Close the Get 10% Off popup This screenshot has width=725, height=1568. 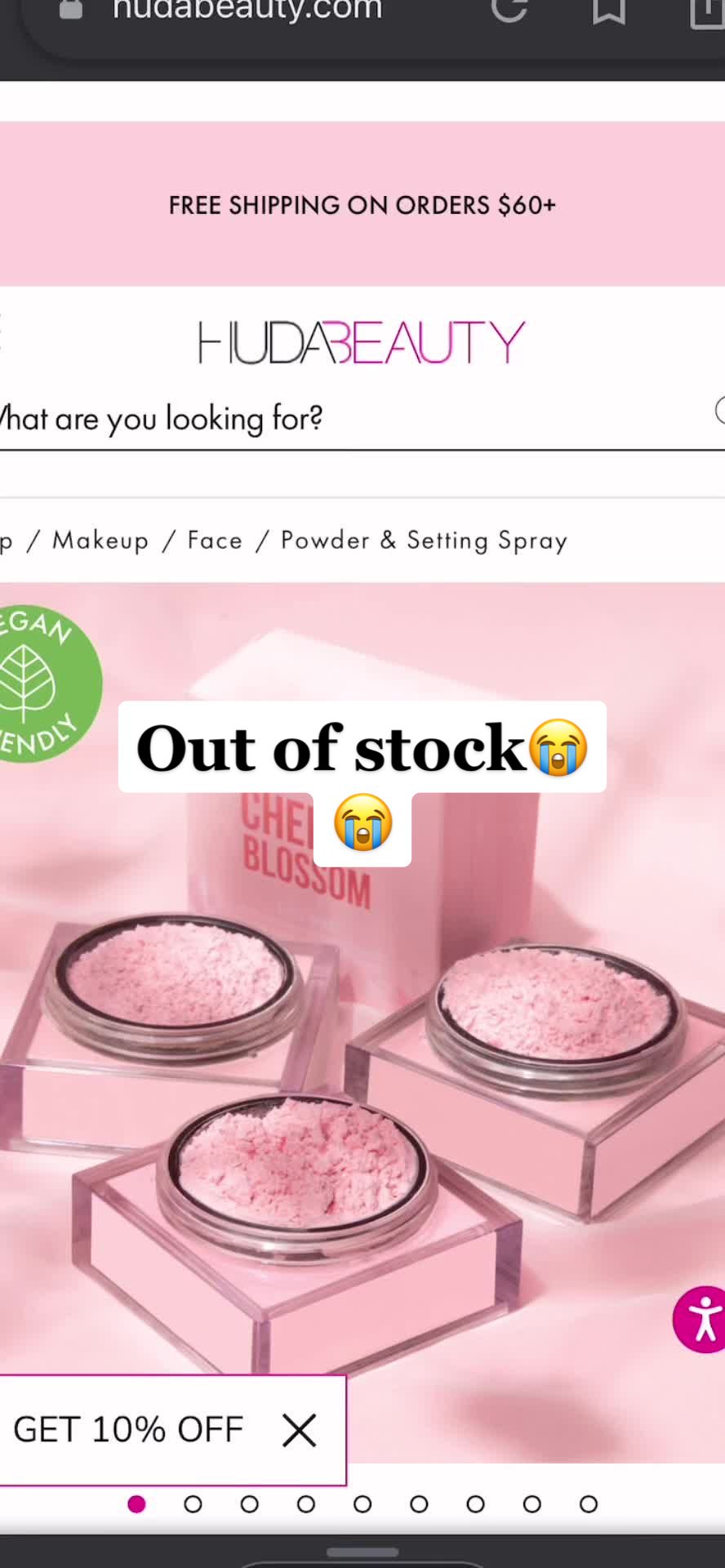point(299,1431)
